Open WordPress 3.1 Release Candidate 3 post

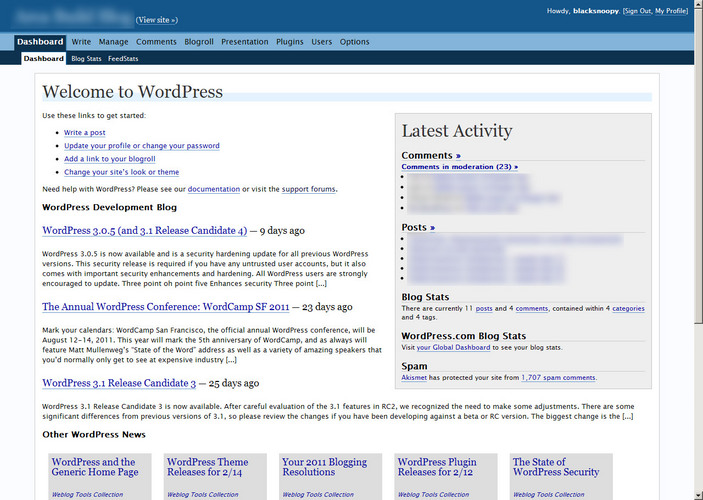(x=119, y=383)
